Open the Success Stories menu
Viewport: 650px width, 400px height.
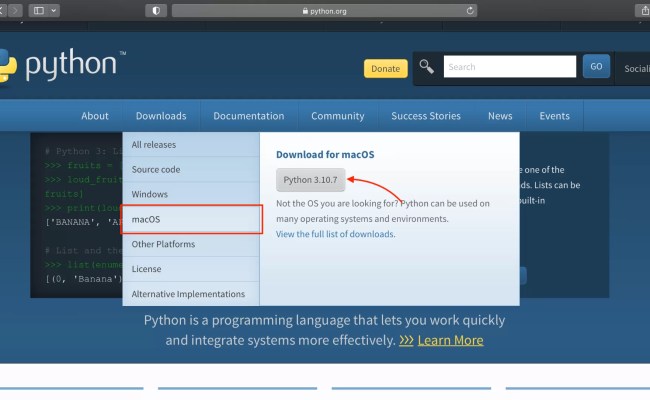[426, 116]
